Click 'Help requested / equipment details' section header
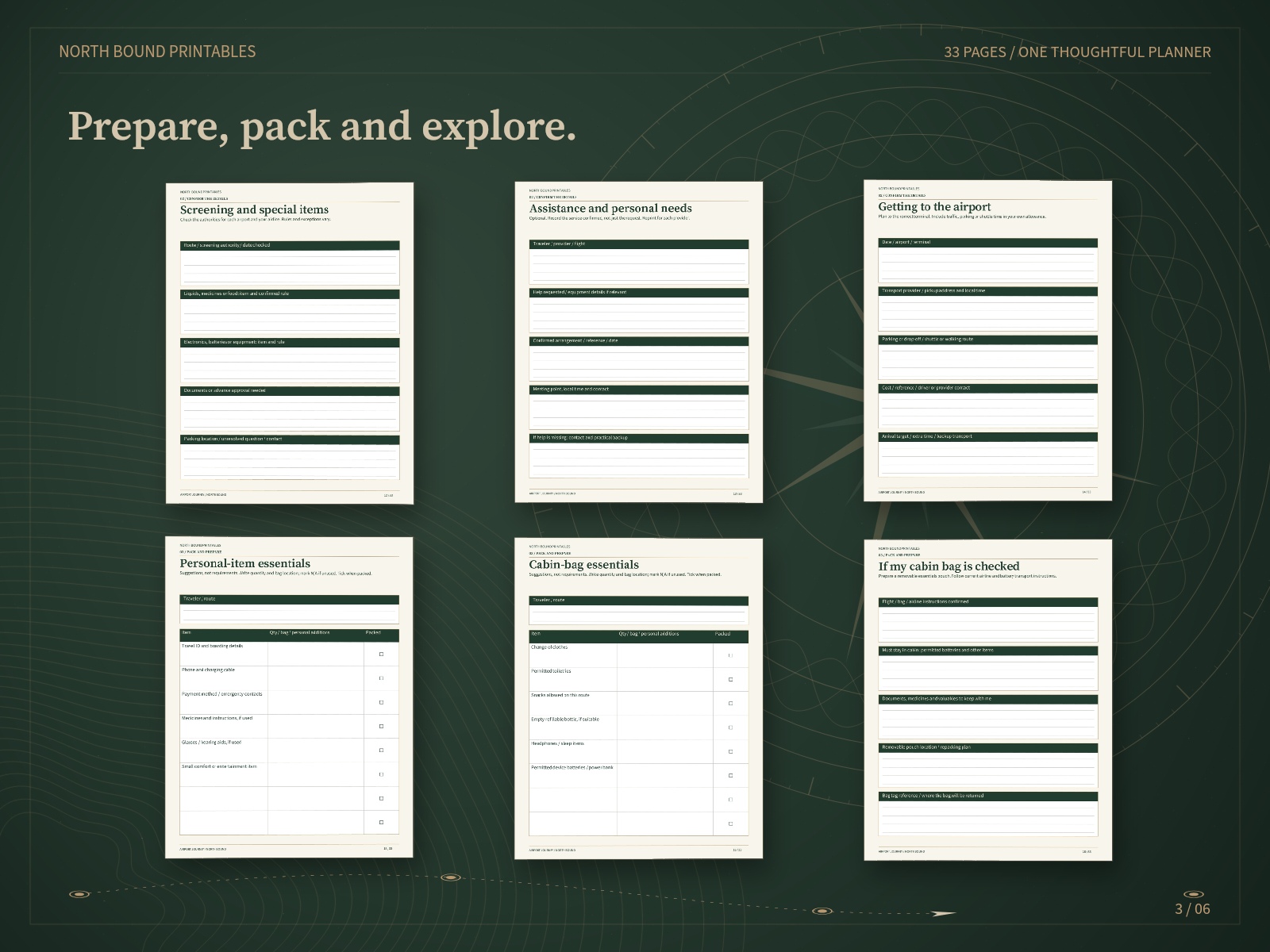 click(x=639, y=293)
